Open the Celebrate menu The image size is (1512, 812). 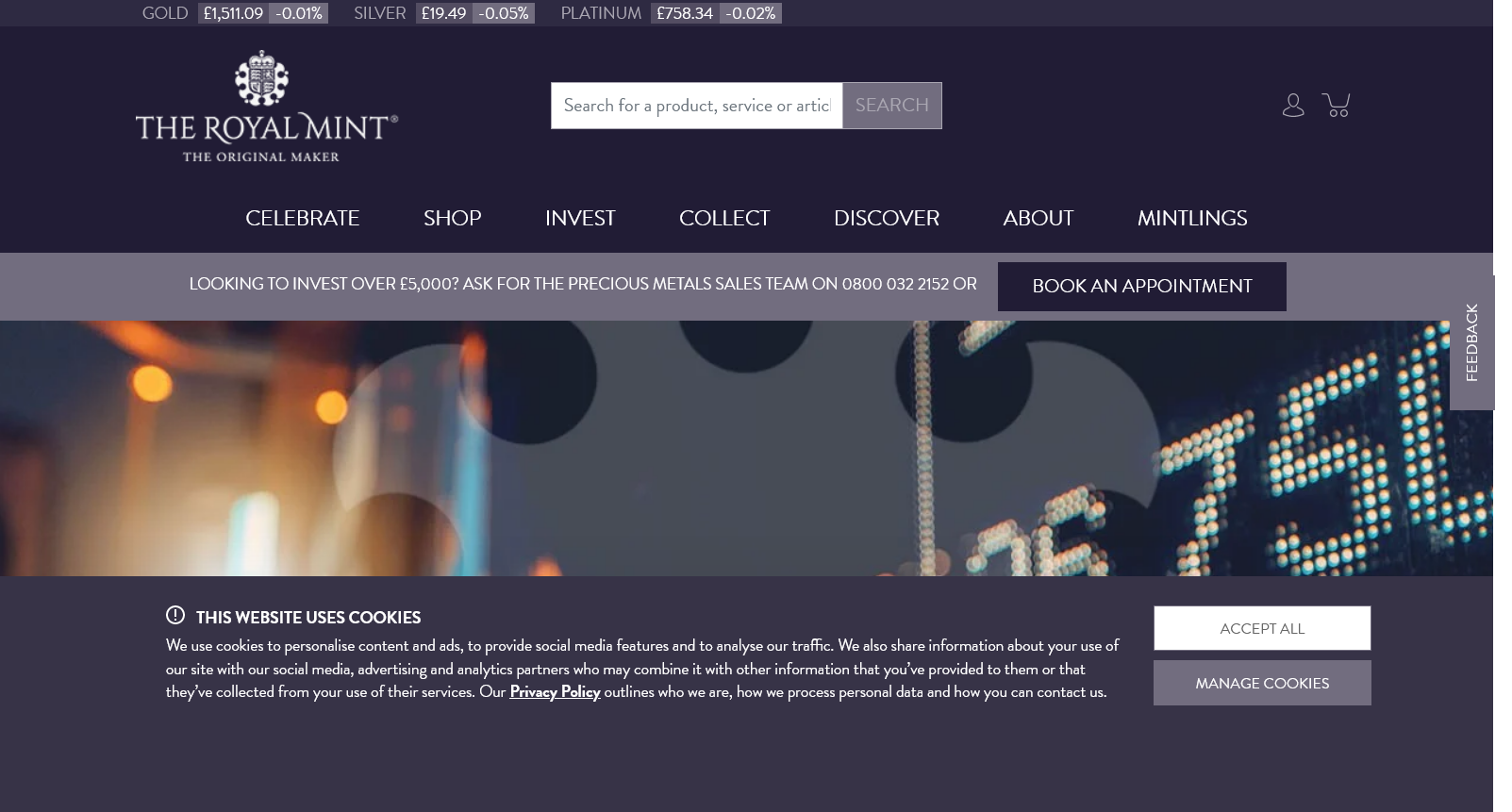pyautogui.click(x=302, y=218)
